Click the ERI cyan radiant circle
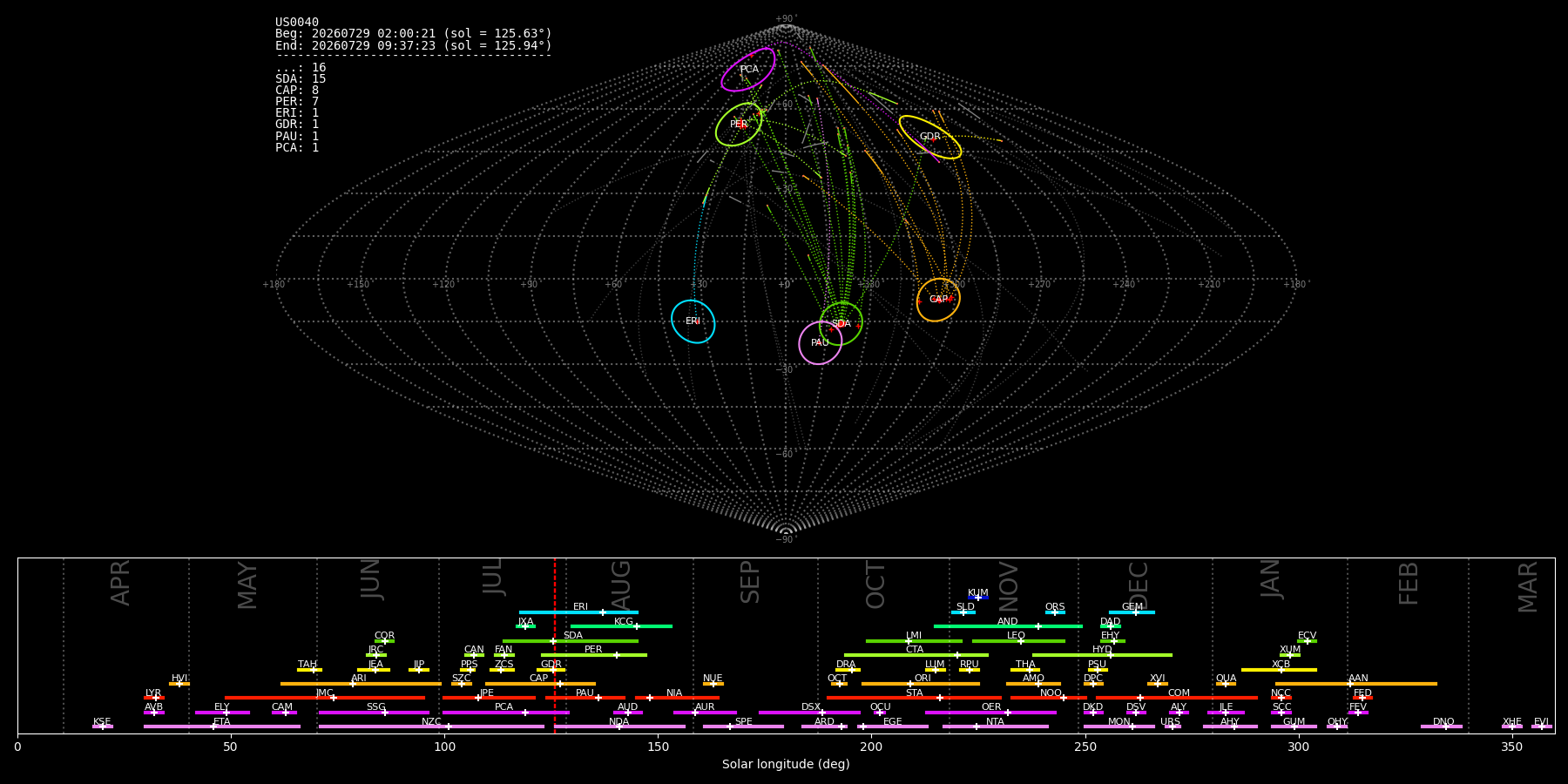This screenshot has width=1568, height=784. tap(693, 321)
